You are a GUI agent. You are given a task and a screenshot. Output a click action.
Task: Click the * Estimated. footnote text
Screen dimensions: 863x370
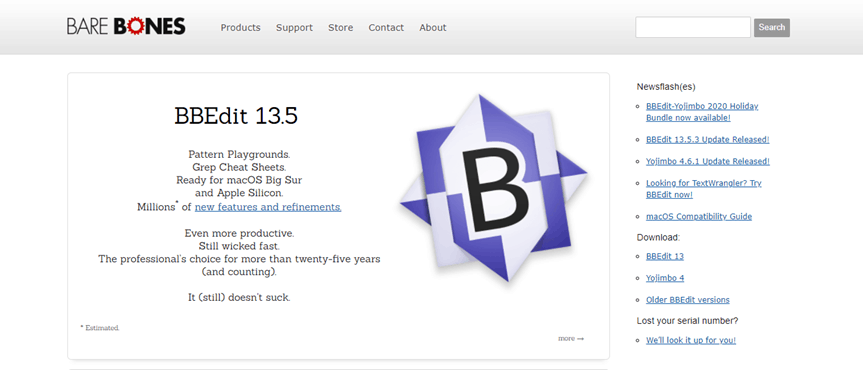pyautogui.click(x=100, y=328)
